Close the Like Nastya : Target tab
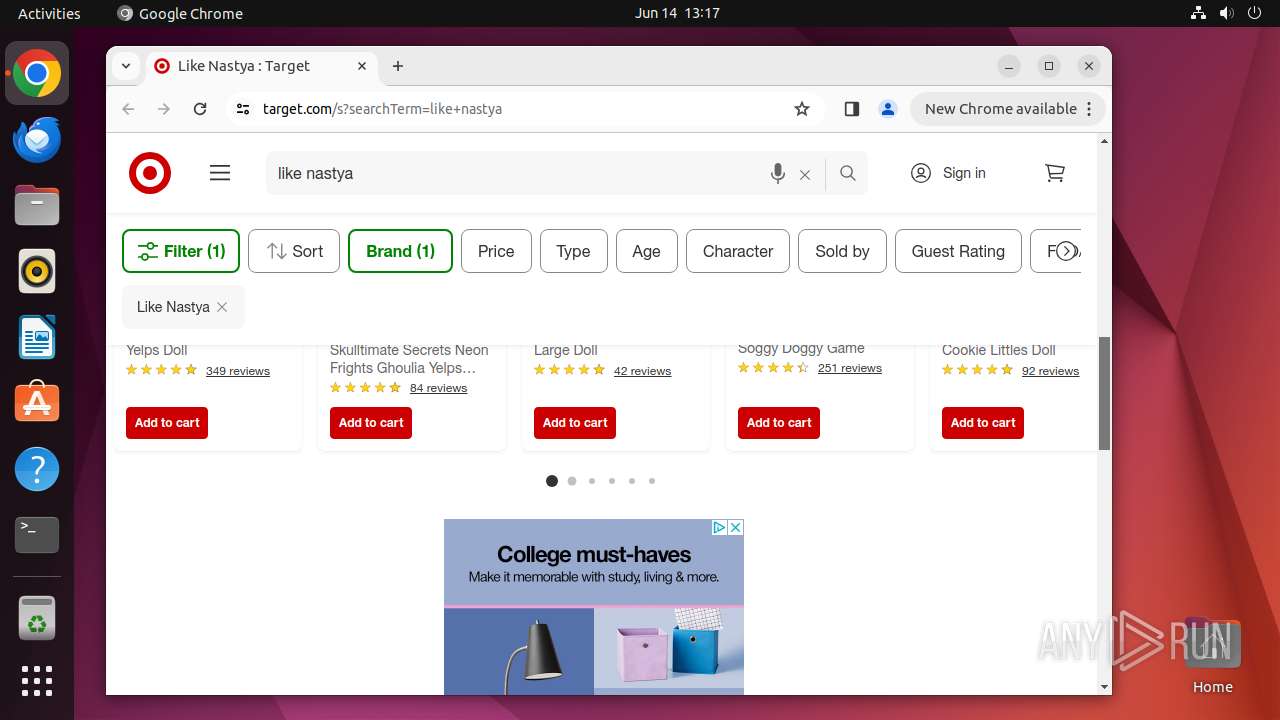 [362, 66]
